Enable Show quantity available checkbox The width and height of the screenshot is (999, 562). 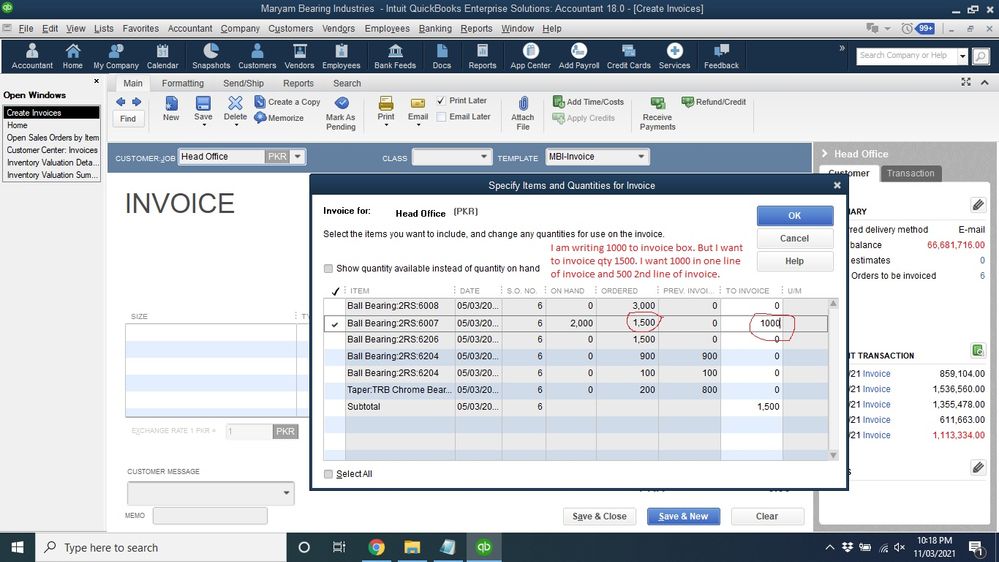pyautogui.click(x=329, y=268)
